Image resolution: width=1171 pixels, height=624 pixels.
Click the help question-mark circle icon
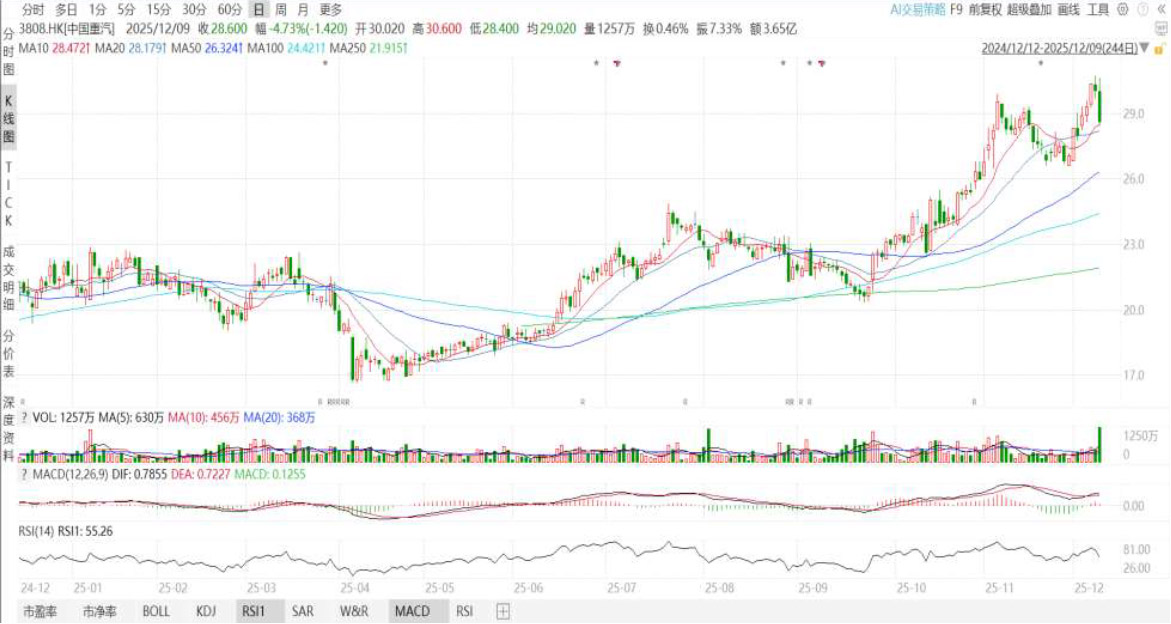pyautogui.click(x=1143, y=9)
